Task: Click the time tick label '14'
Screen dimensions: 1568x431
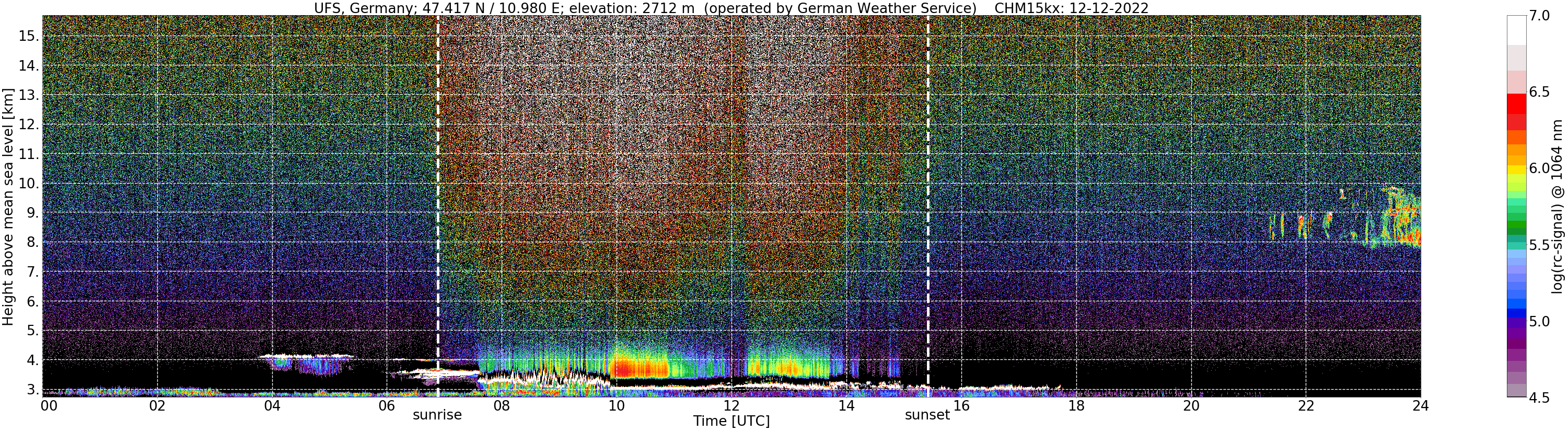Action: [845, 405]
